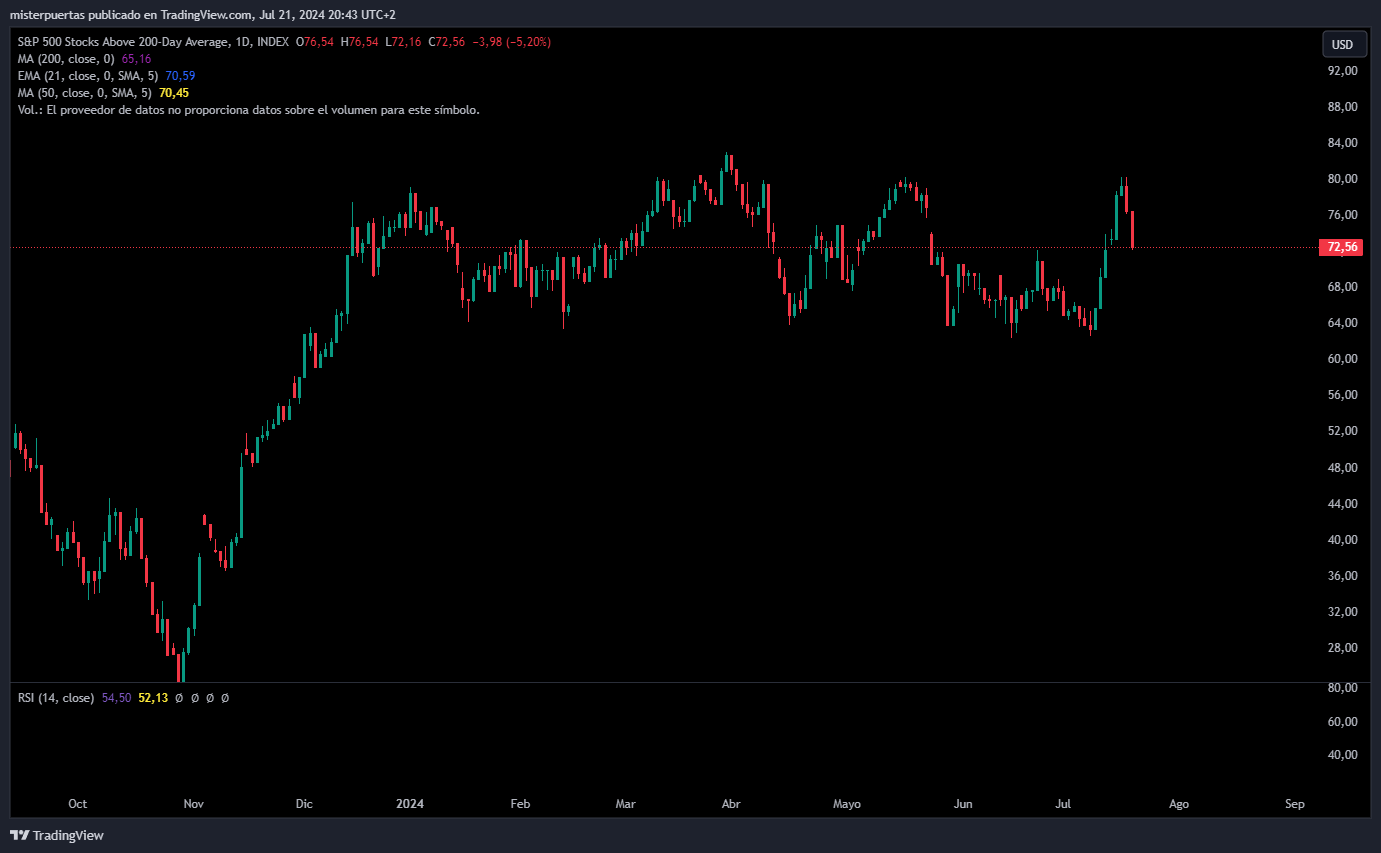Click the Abr label on time axis
Image resolution: width=1381 pixels, height=853 pixels.
click(x=731, y=804)
